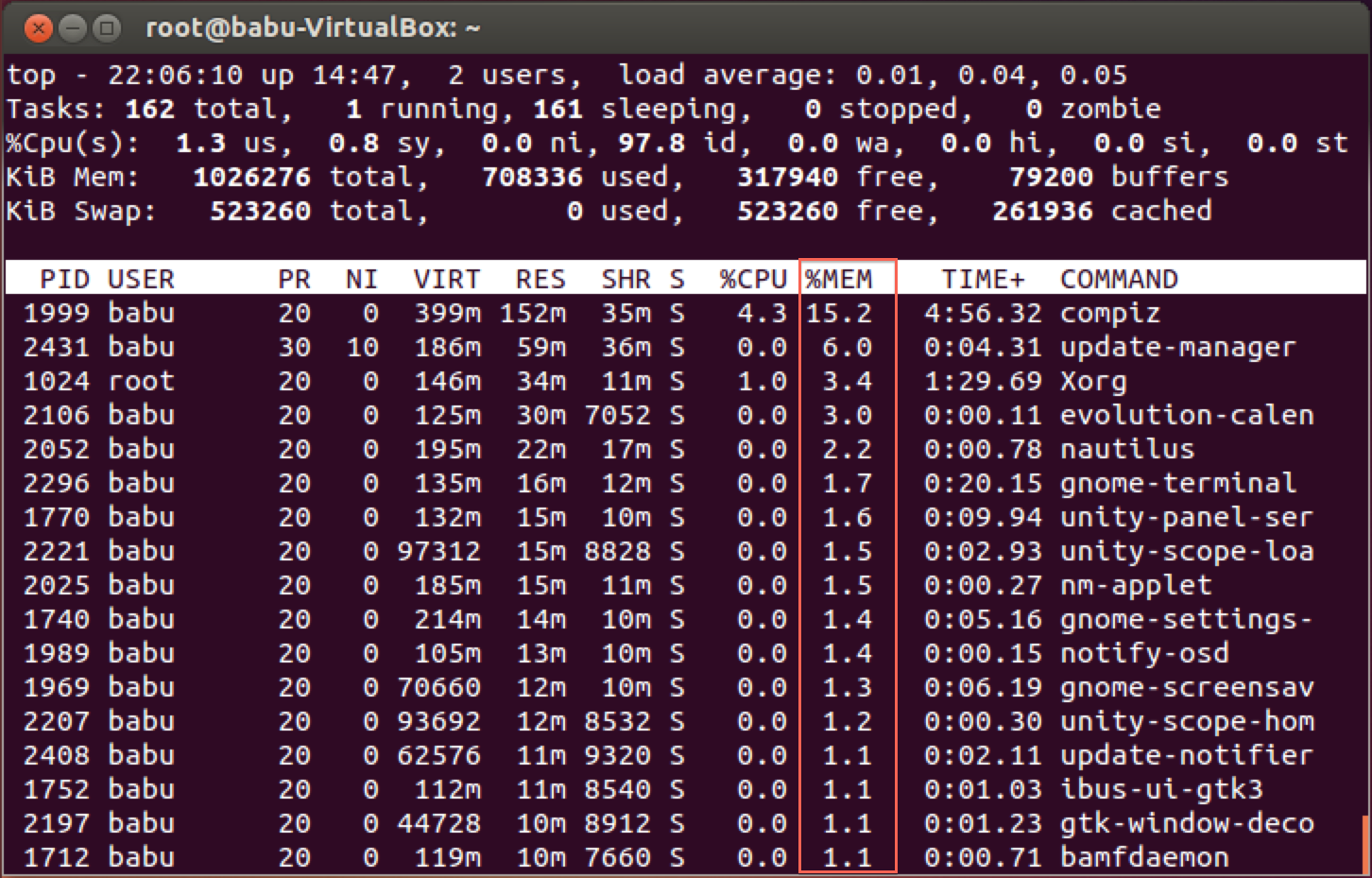This screenshot has width=1372, height=878.
Task: Click the USER column header
Action: tap(141, 278)
